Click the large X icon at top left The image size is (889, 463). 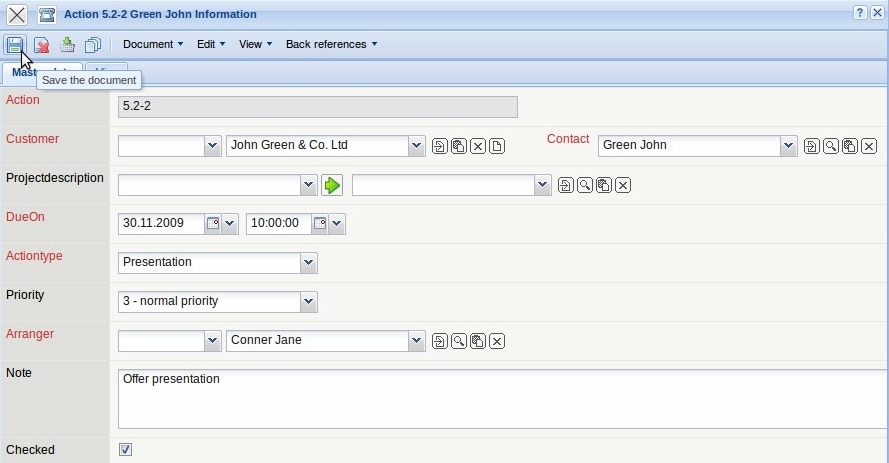tap(17, 15)
